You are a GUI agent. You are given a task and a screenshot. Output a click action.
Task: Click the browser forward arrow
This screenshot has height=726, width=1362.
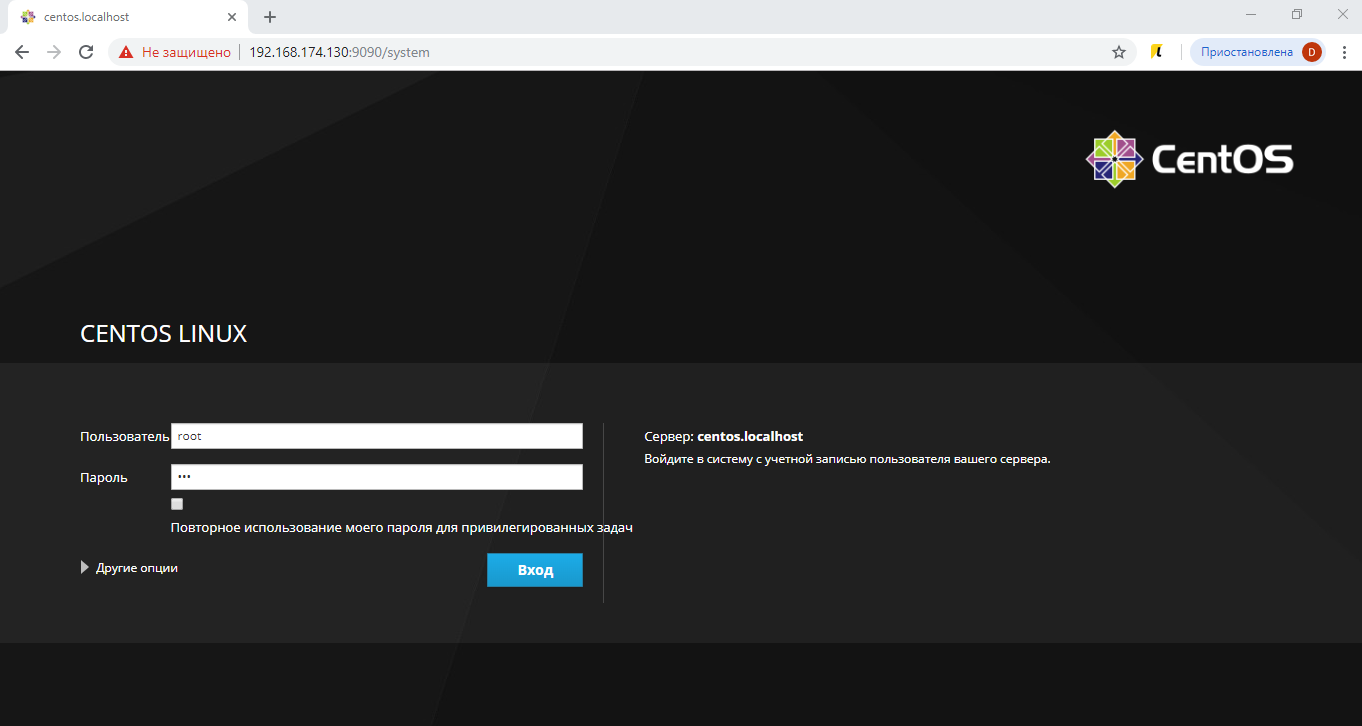[x=54, y=52]
